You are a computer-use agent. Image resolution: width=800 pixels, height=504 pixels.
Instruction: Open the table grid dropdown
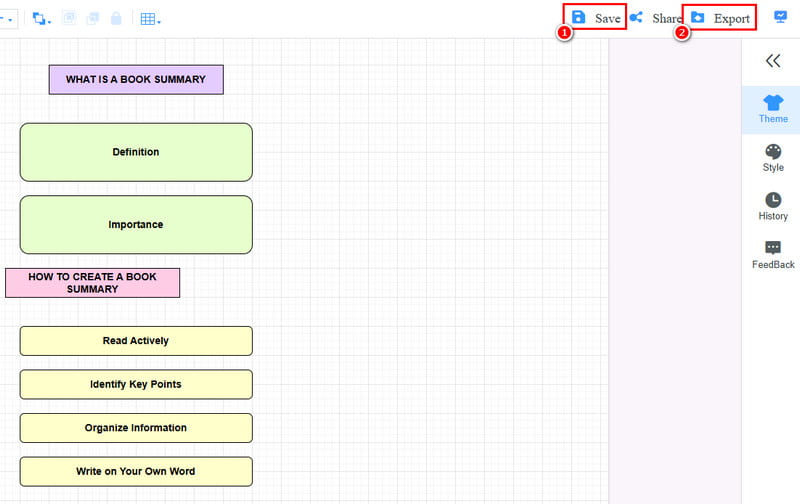[150, 19]
